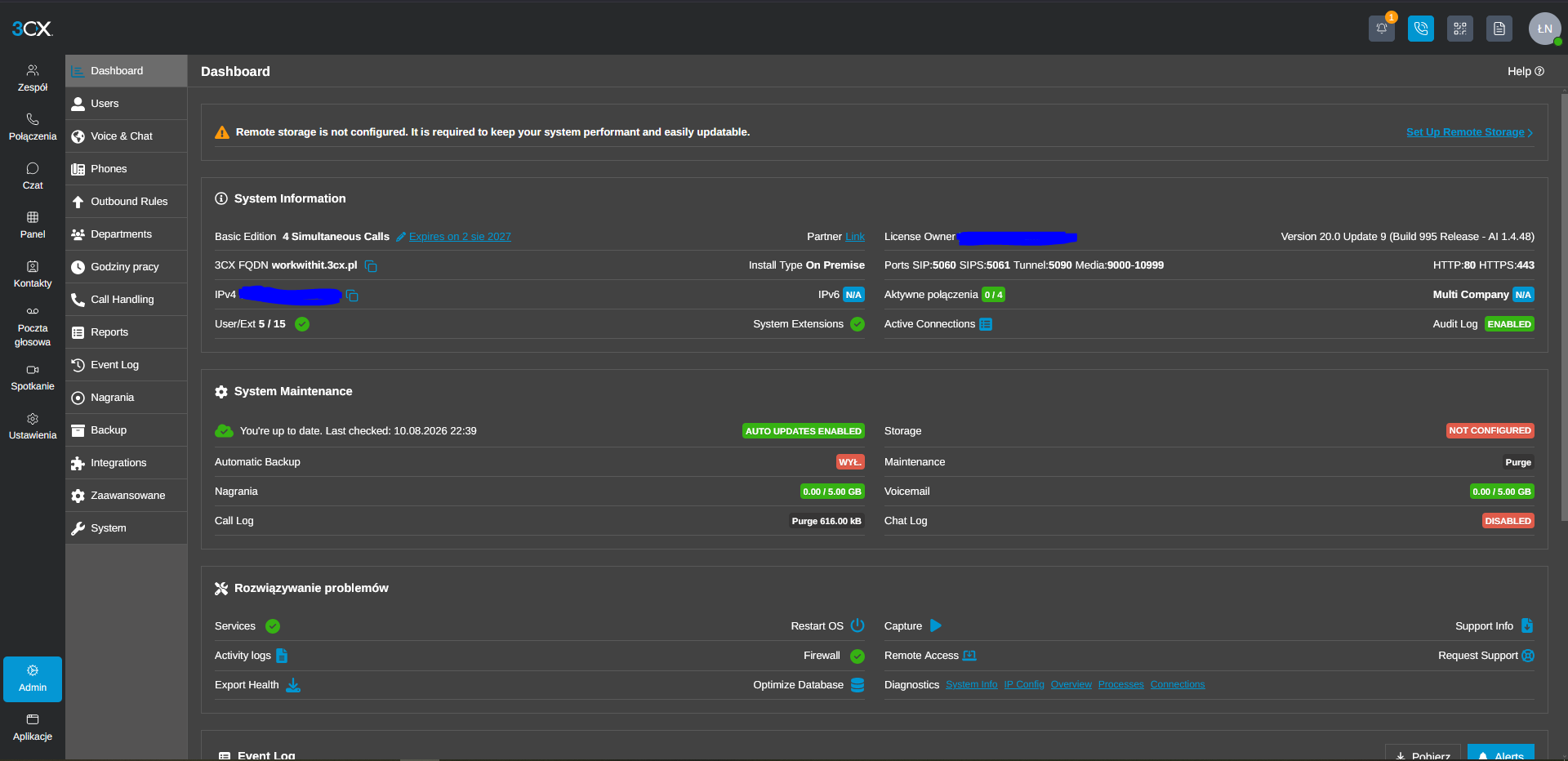Click the Services status check icon
The image size is (1568, 761).
click(273, 626)
